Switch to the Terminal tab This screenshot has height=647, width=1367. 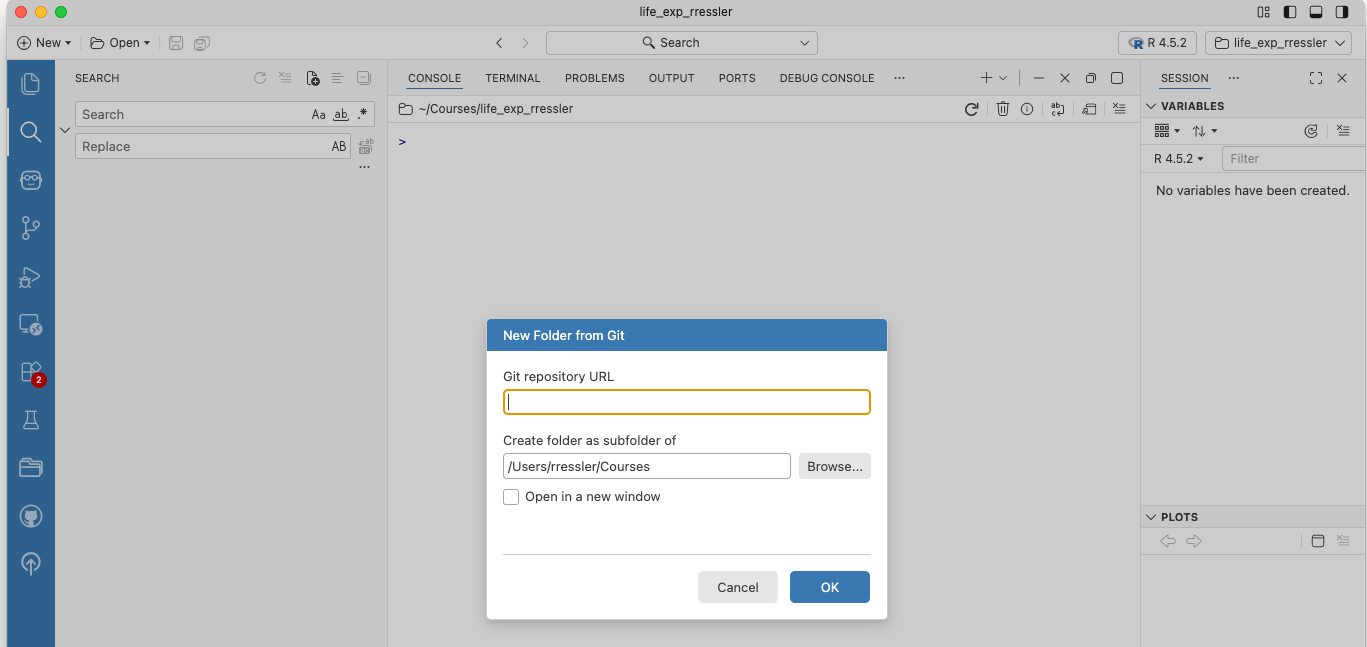(x=513, y=78)
